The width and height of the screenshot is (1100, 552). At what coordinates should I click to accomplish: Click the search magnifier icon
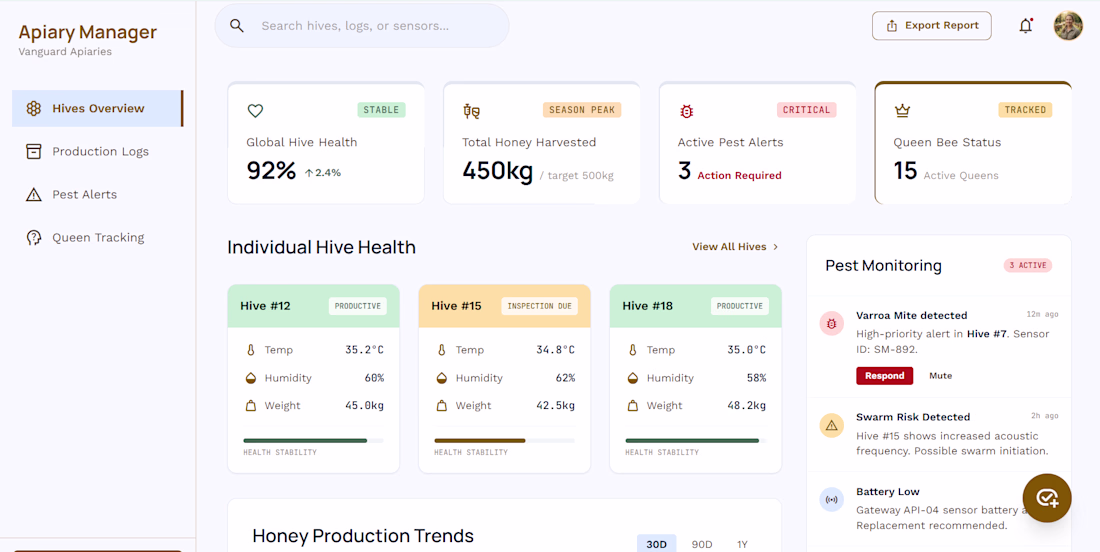237,26
